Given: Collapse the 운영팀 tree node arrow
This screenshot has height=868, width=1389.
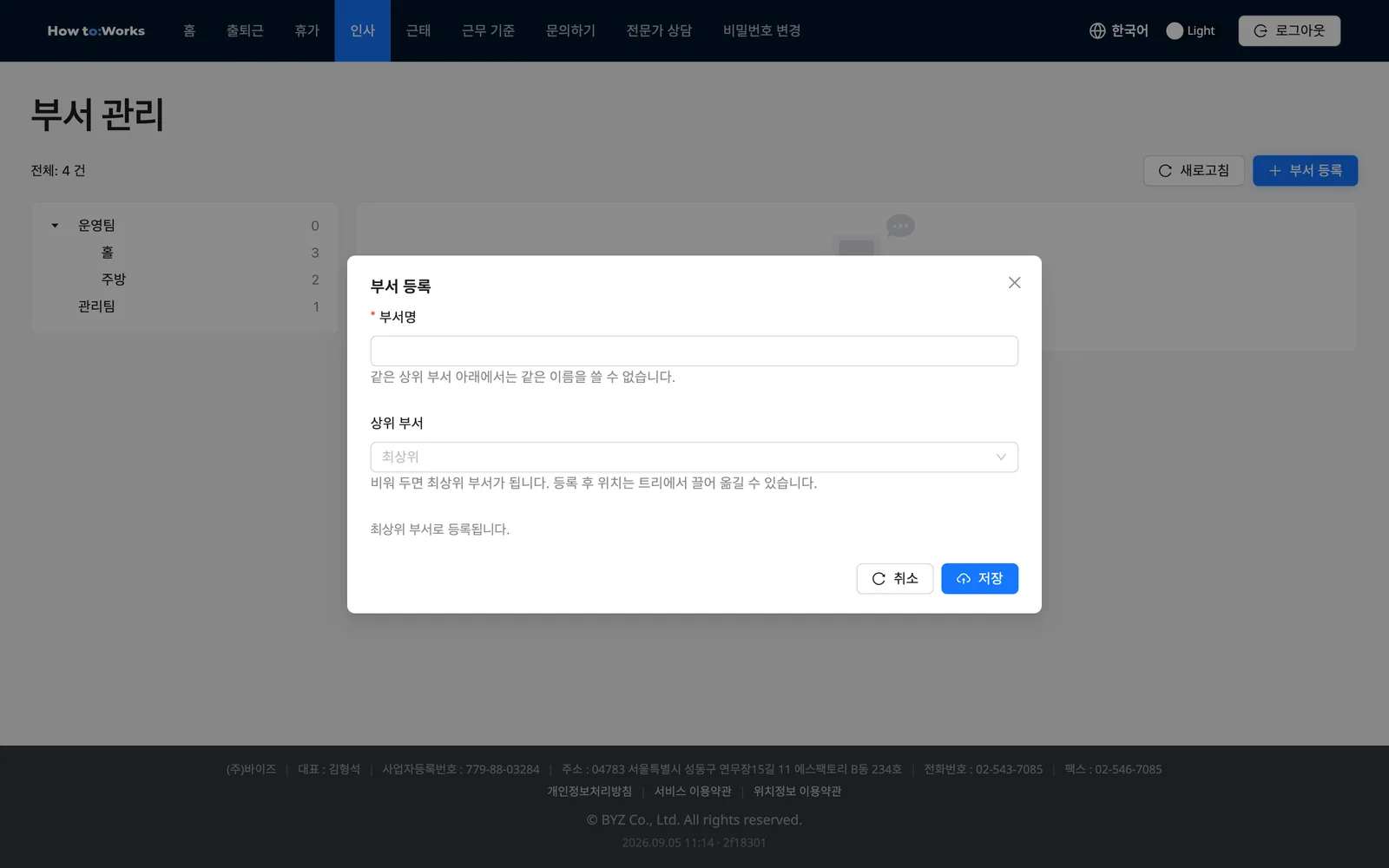Looking at the screenshot, I should (x=55, y=226).
